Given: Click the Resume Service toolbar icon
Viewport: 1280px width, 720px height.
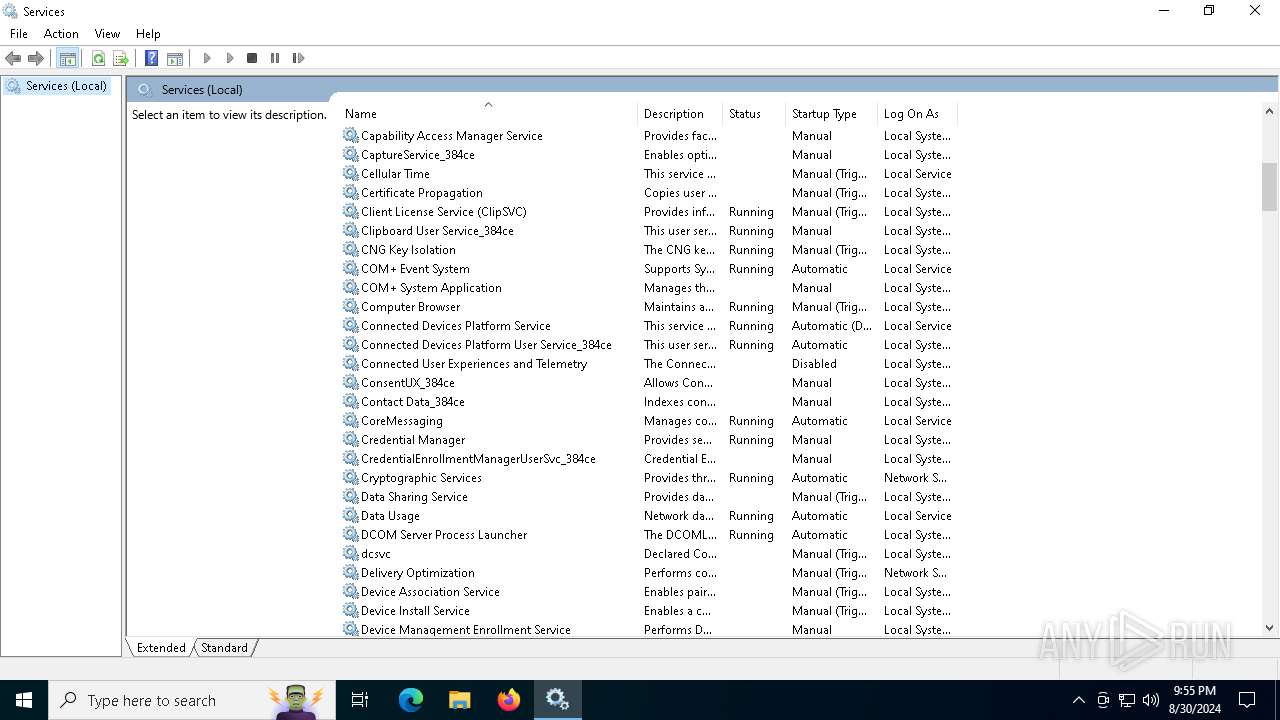Looking at the screenshot, I should click(230, 58).
